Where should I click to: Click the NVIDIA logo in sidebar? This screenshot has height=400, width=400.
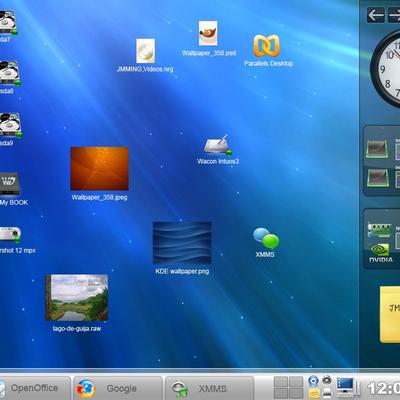coord(380,253)
